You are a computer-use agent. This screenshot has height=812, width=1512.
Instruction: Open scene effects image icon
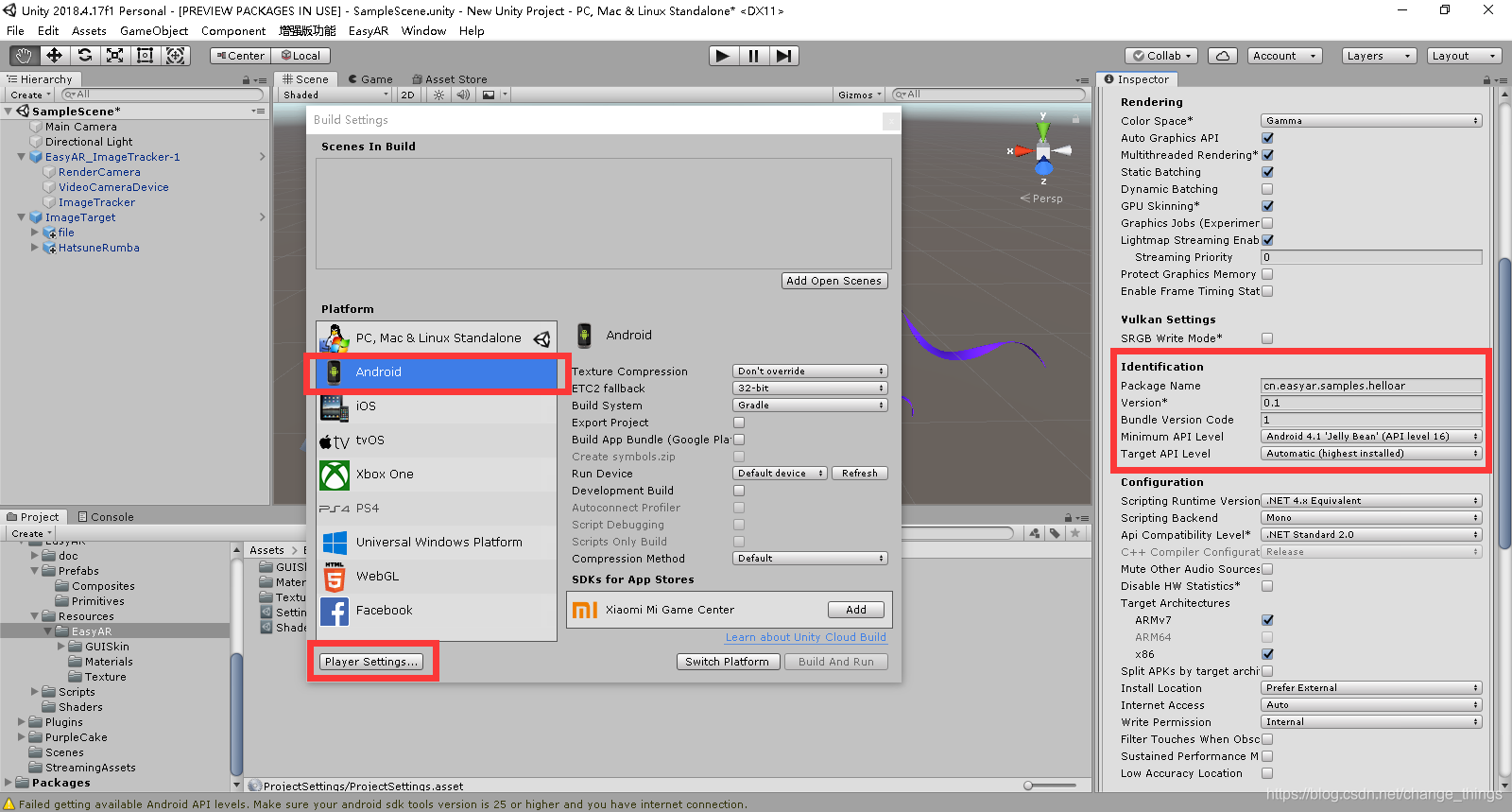pyautogui.click(x=489, y=95)
